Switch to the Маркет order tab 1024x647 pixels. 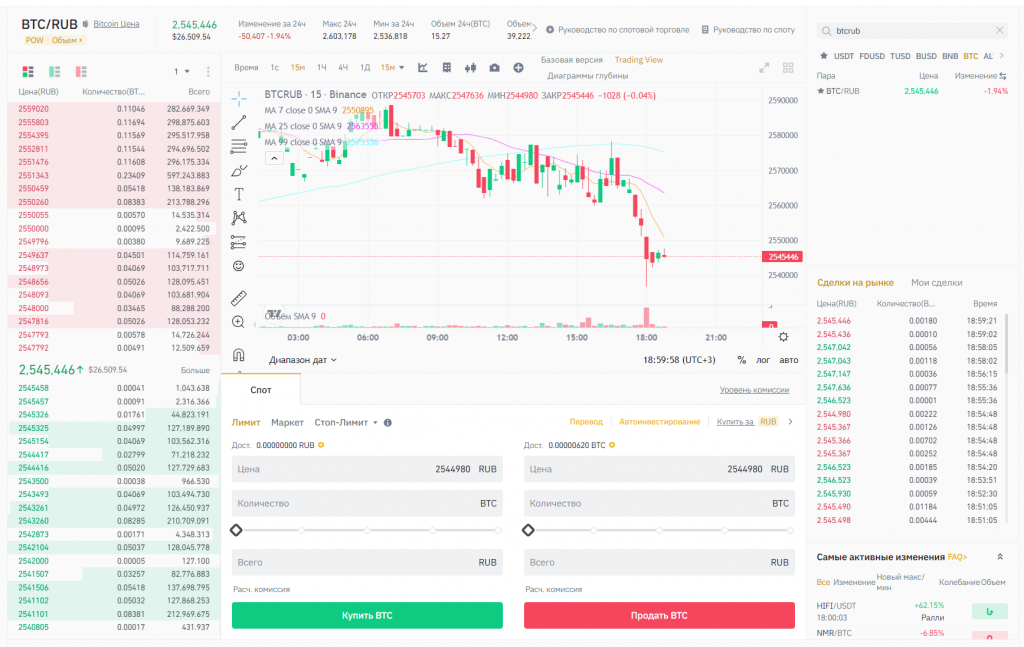(x=287, y=422)
